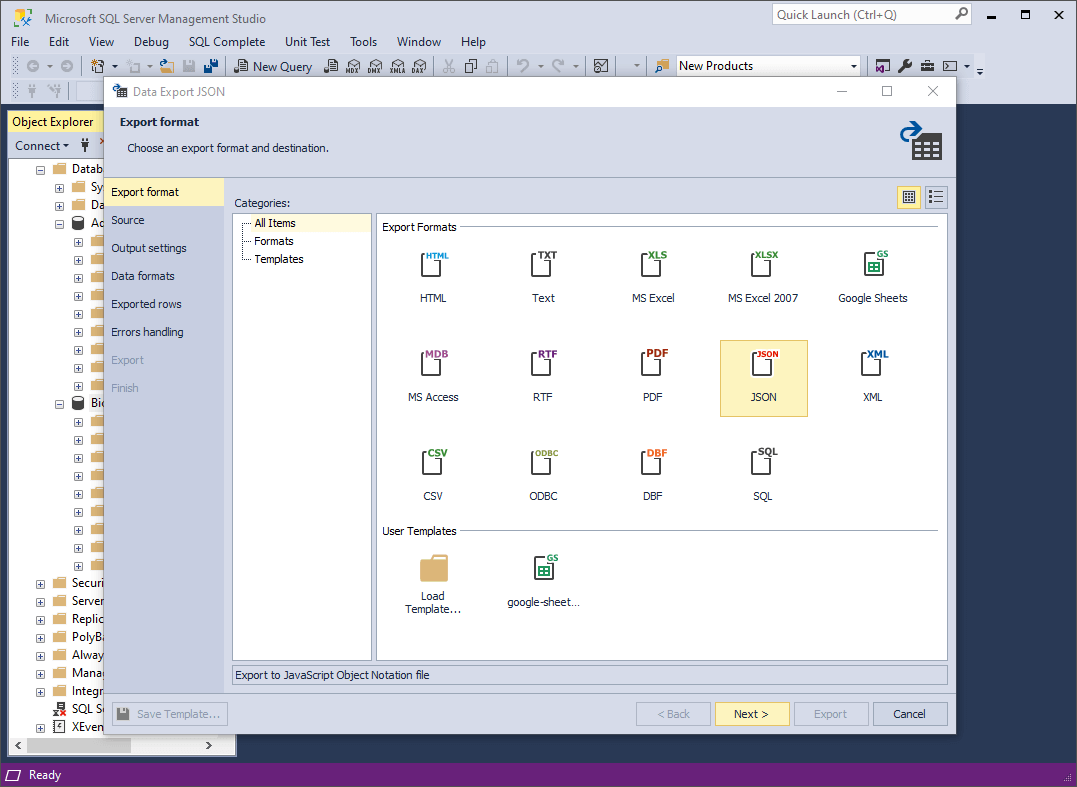Create a New Query from the toolbar
This screenshot has width=1077, height=787.
[x=272, y=66]
